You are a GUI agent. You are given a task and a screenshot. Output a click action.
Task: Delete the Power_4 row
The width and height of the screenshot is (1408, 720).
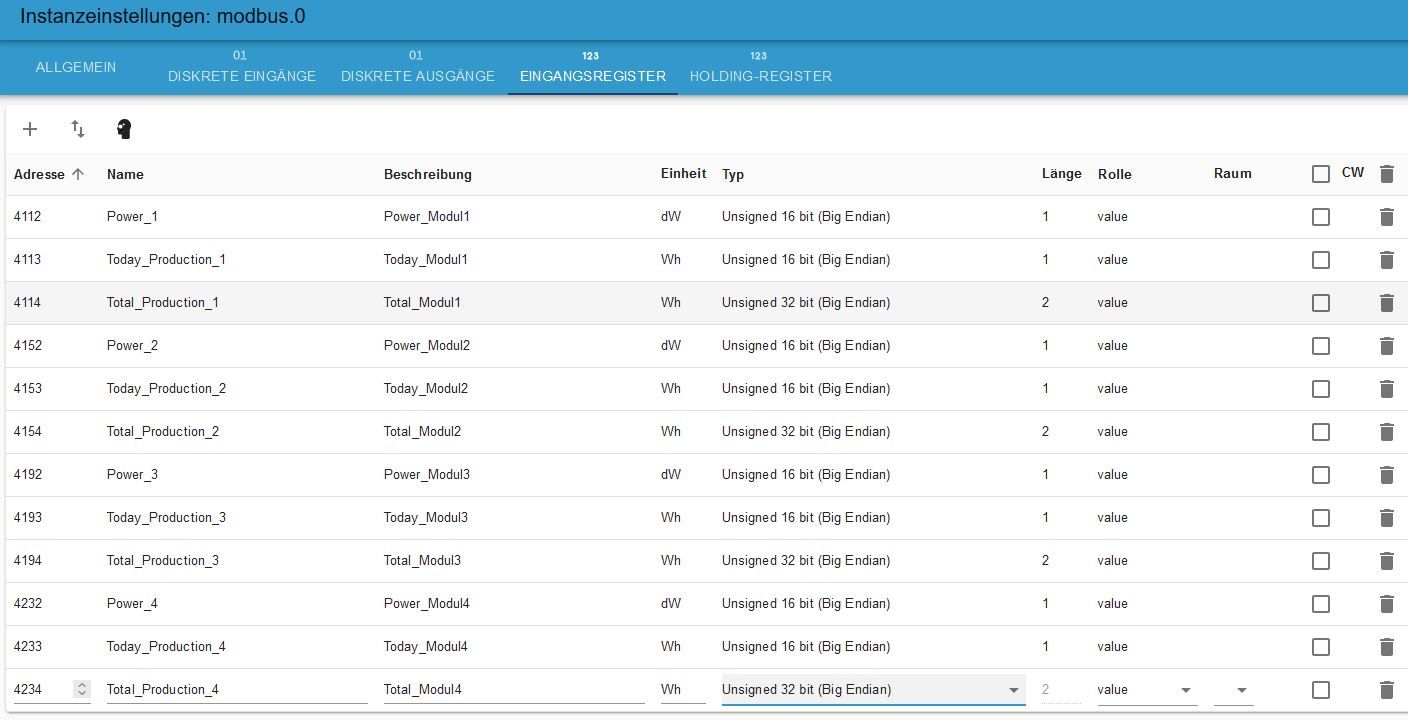(1386, 604)
